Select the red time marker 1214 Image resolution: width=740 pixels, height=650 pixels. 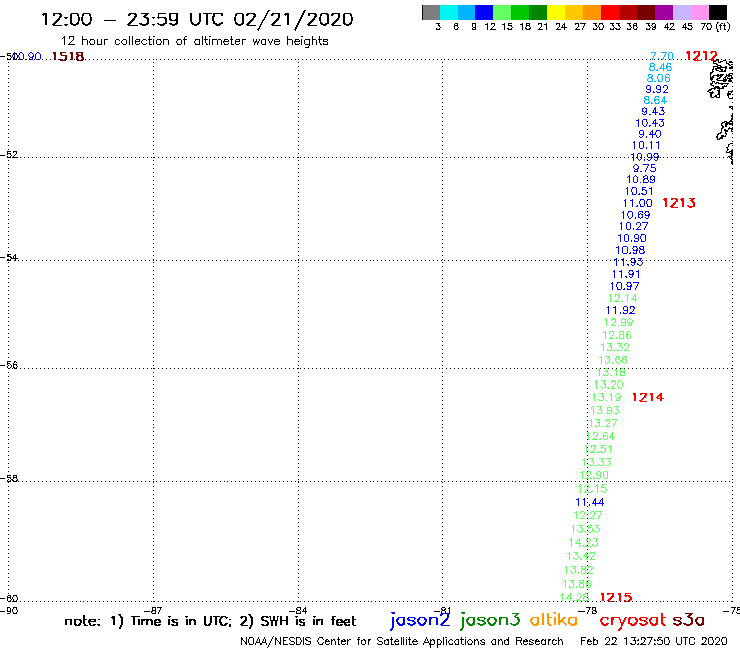(648, 397)
